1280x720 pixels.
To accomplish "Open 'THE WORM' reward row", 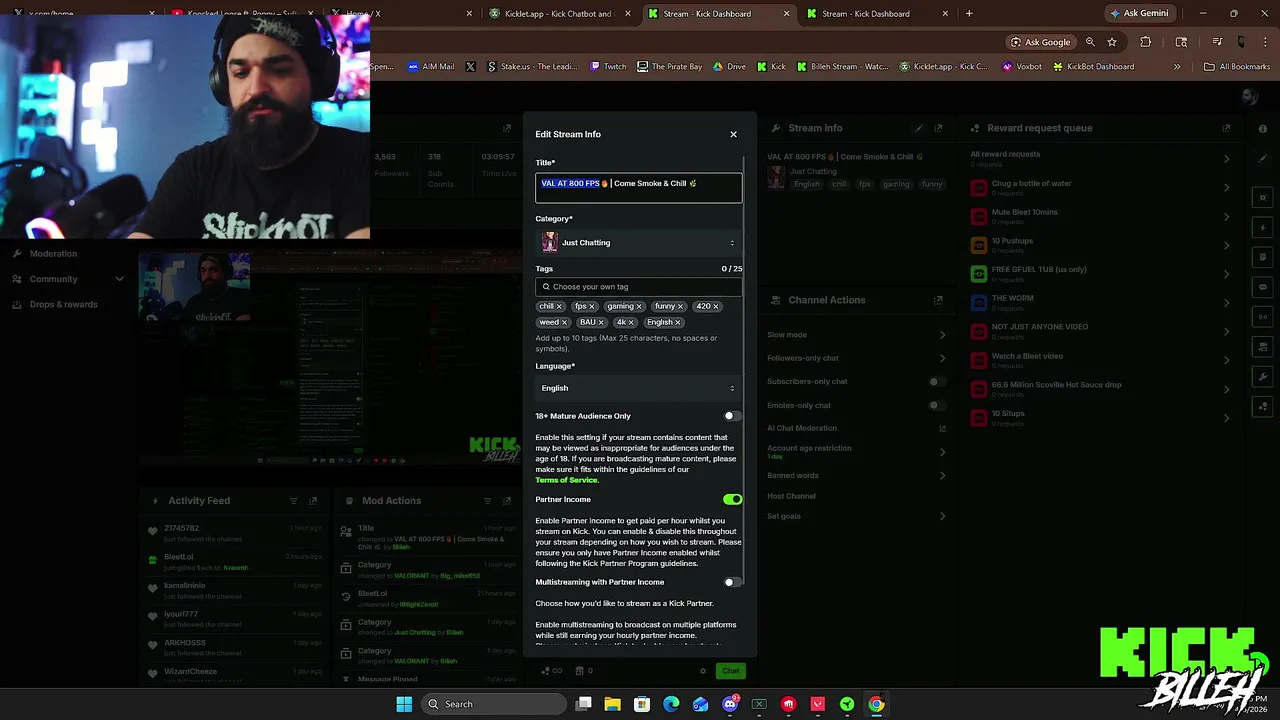I will 1100,302.
